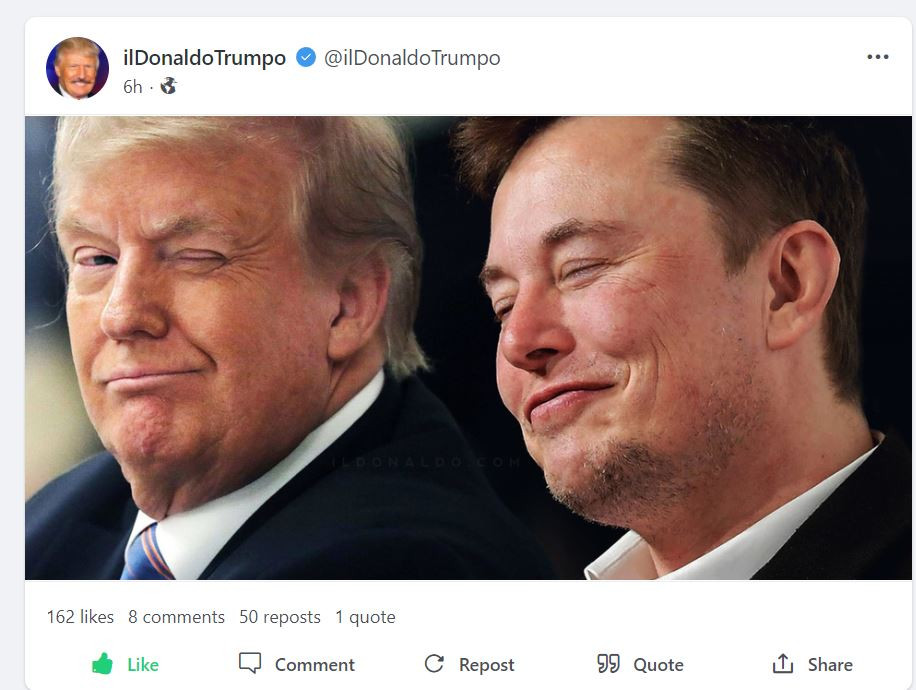View the 50 reposts list

click(x=280, y=617)
